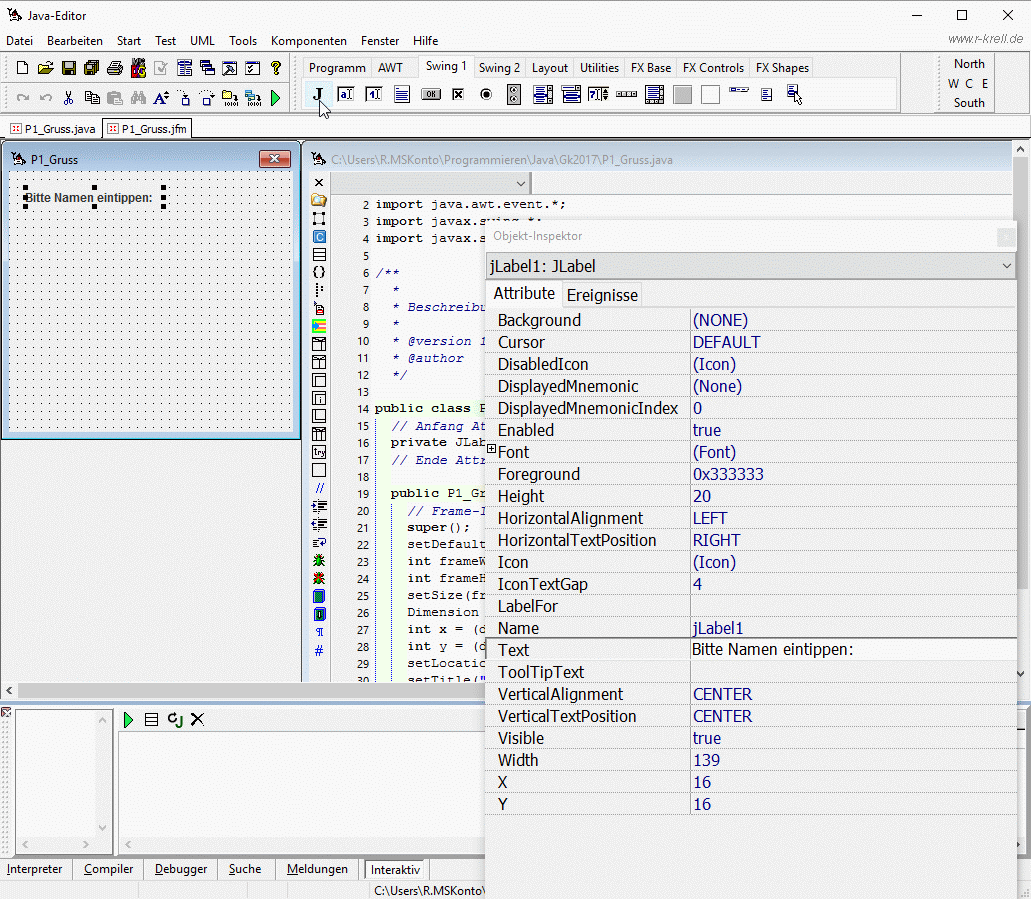
Task: Pick the JButton OK component icon
Action: point(430,95)
